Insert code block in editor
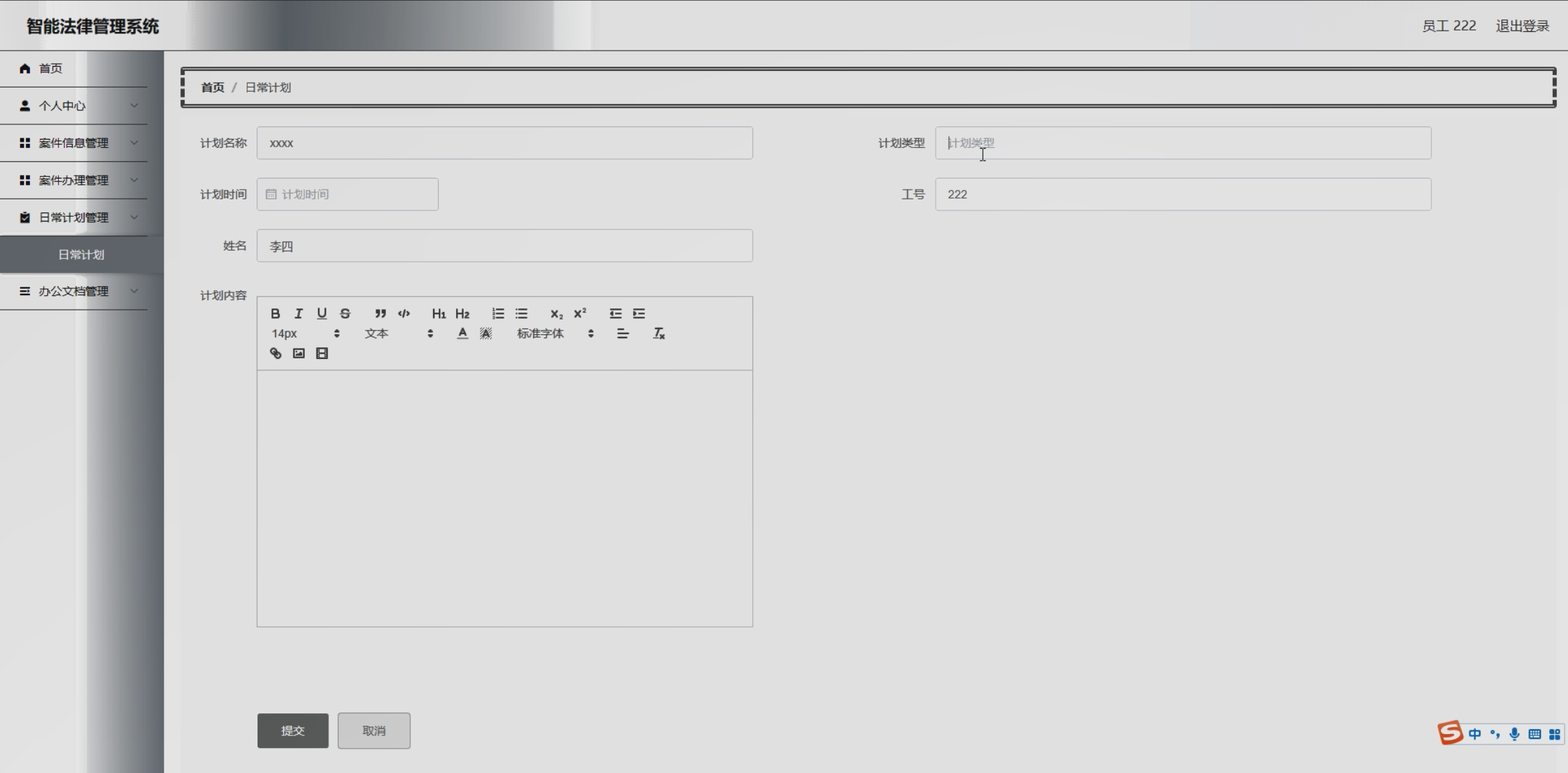Image resolution: width=1568 pixels, height=773 pixels. tap(404, 313)
